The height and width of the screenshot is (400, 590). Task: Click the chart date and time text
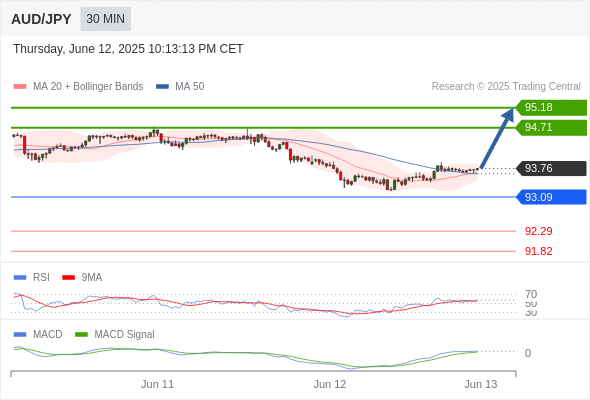coord(128,49)
